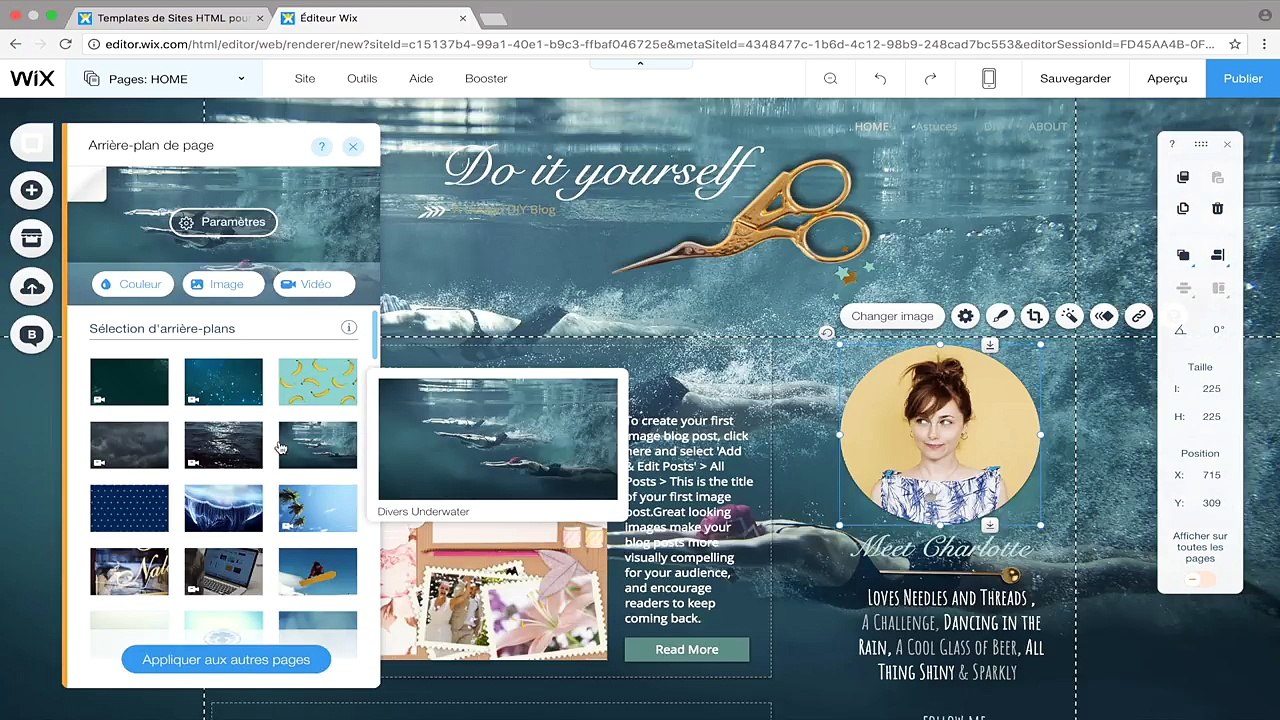Select the stormy clouds video background
The image size is (1280, 720).
pyautogui.click(x=129, y=445)
